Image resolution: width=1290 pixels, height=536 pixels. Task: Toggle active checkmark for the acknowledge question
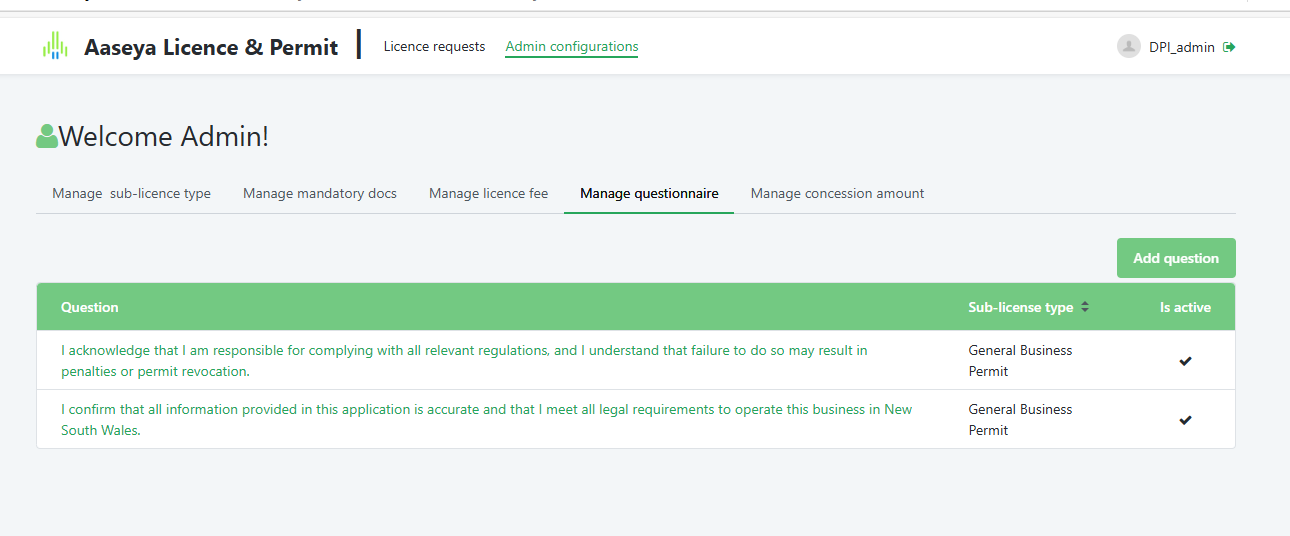(x=1185, y=361)
